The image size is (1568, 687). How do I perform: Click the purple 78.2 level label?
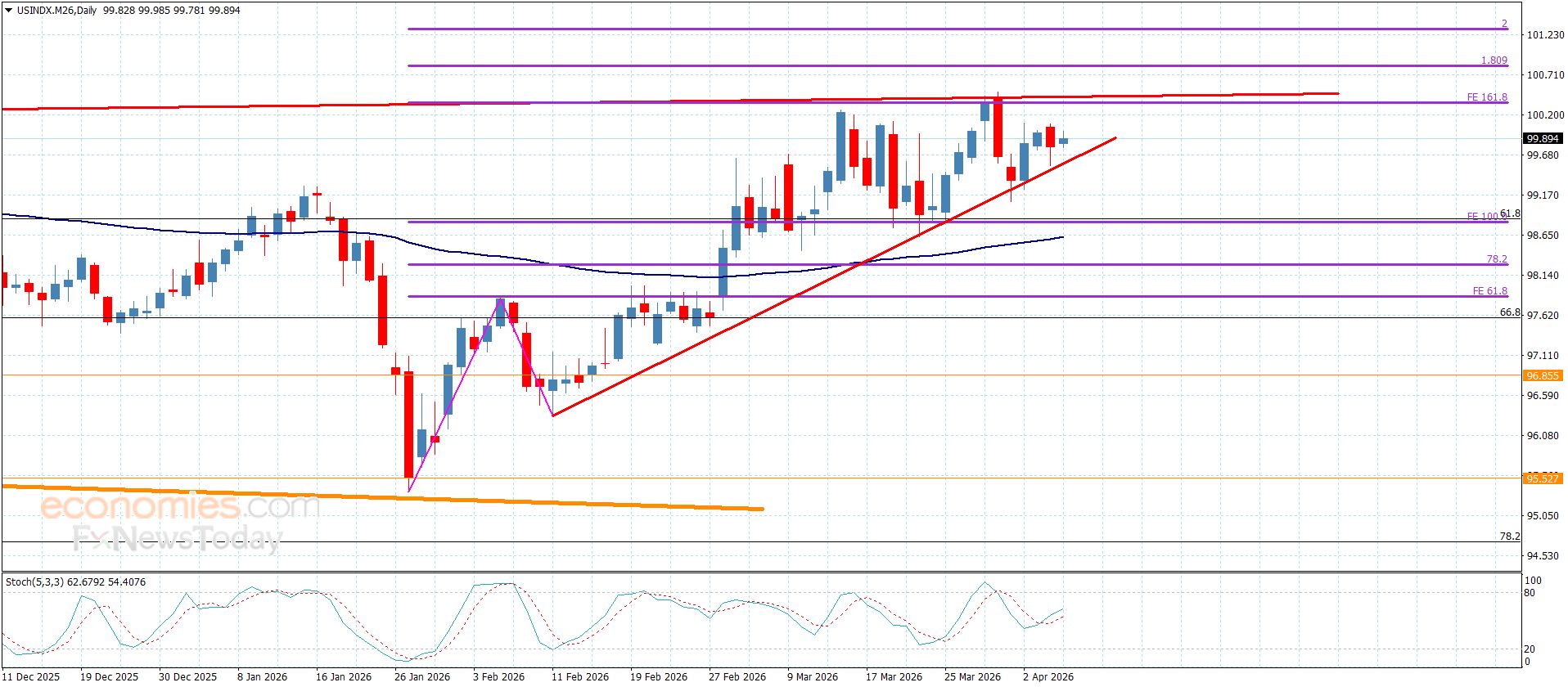(x=1496, y=259)
